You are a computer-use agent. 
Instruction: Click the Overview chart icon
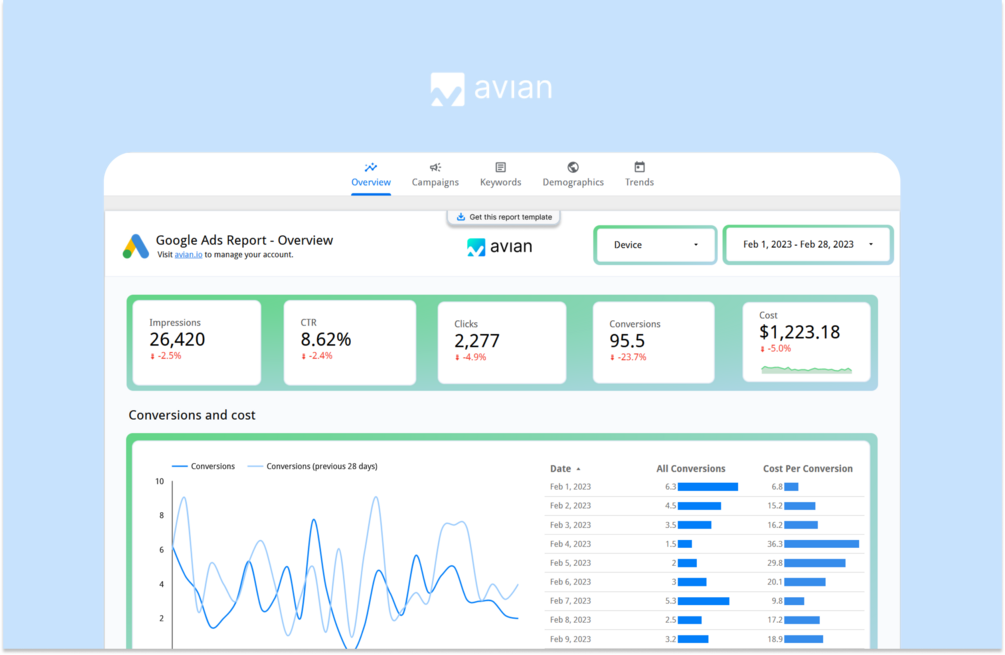tap(370, 167)
